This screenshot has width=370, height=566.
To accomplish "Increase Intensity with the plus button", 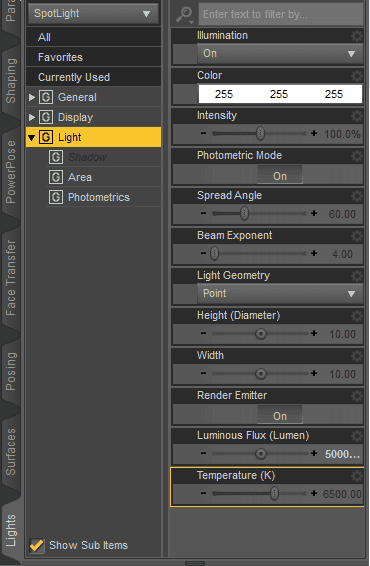I will pos(314,133).
